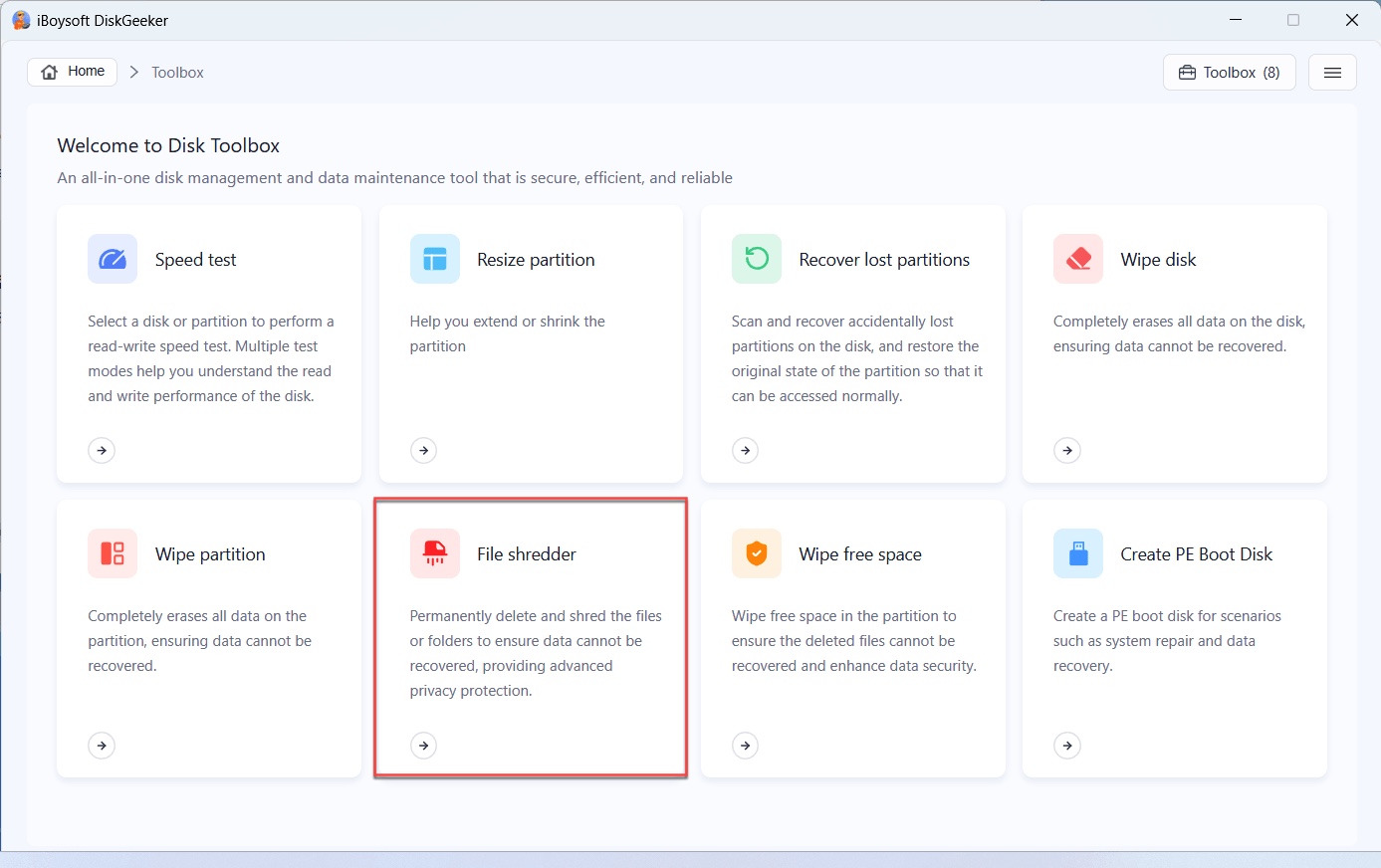1381x868 pixels.
Task: Open Wipe free space arrow button
Action: tap(746, 746)
